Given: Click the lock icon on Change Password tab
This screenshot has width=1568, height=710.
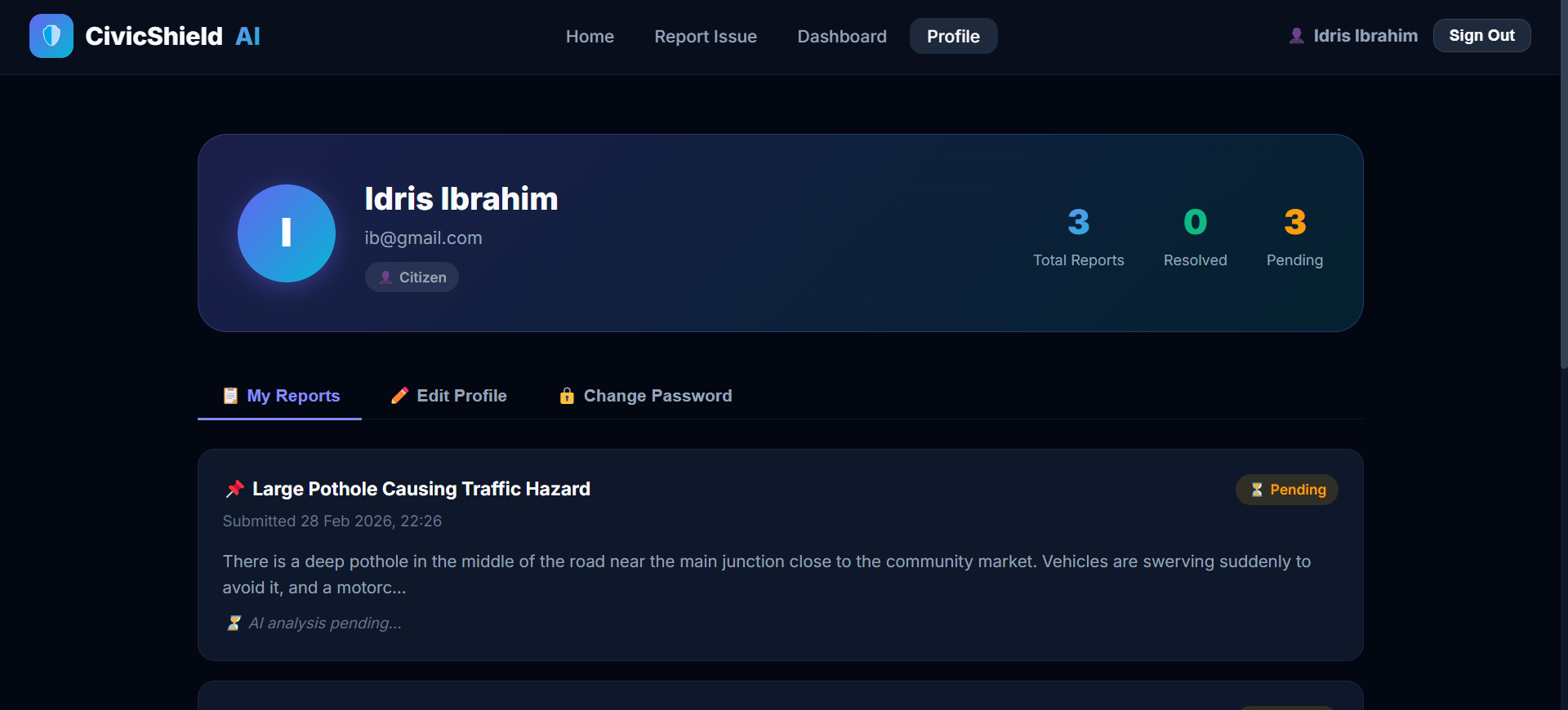Looking at the screenshot, I should click(567, 396).
